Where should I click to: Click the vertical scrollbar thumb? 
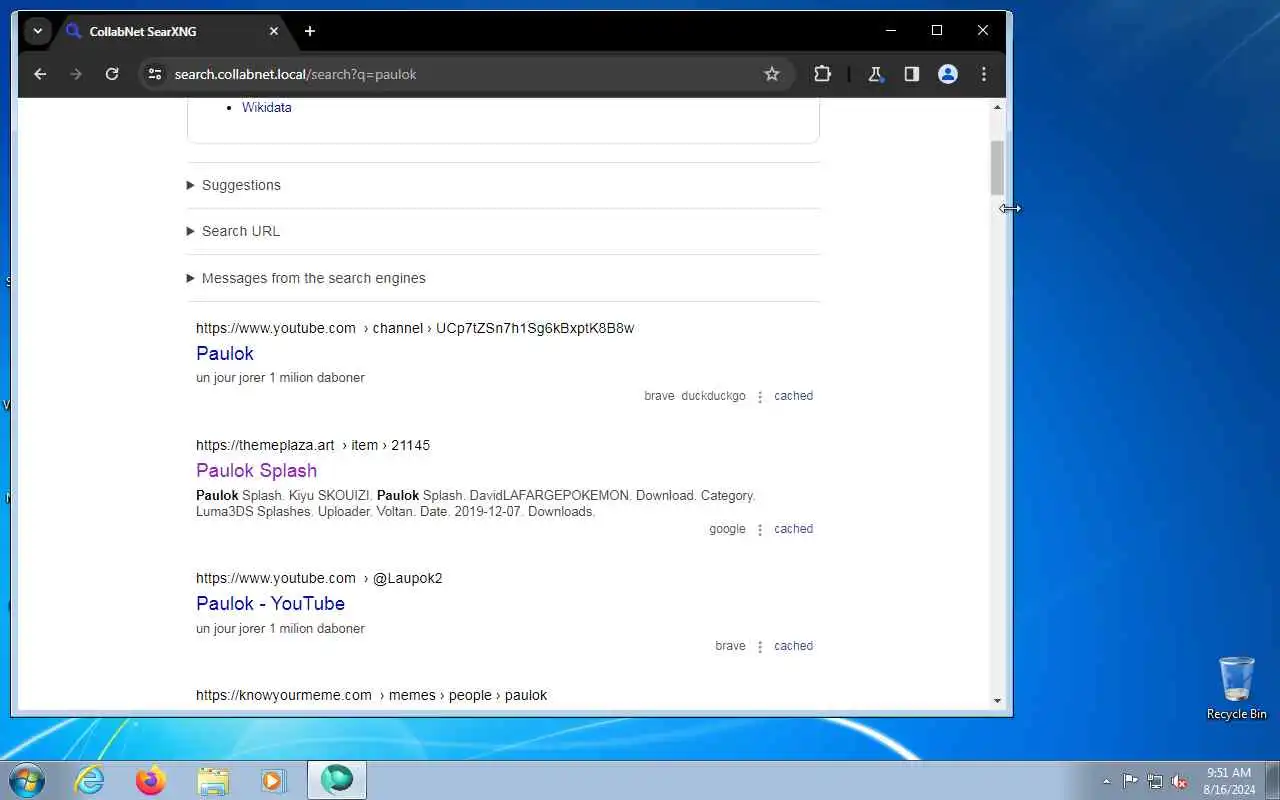click(x=997, y=168)
